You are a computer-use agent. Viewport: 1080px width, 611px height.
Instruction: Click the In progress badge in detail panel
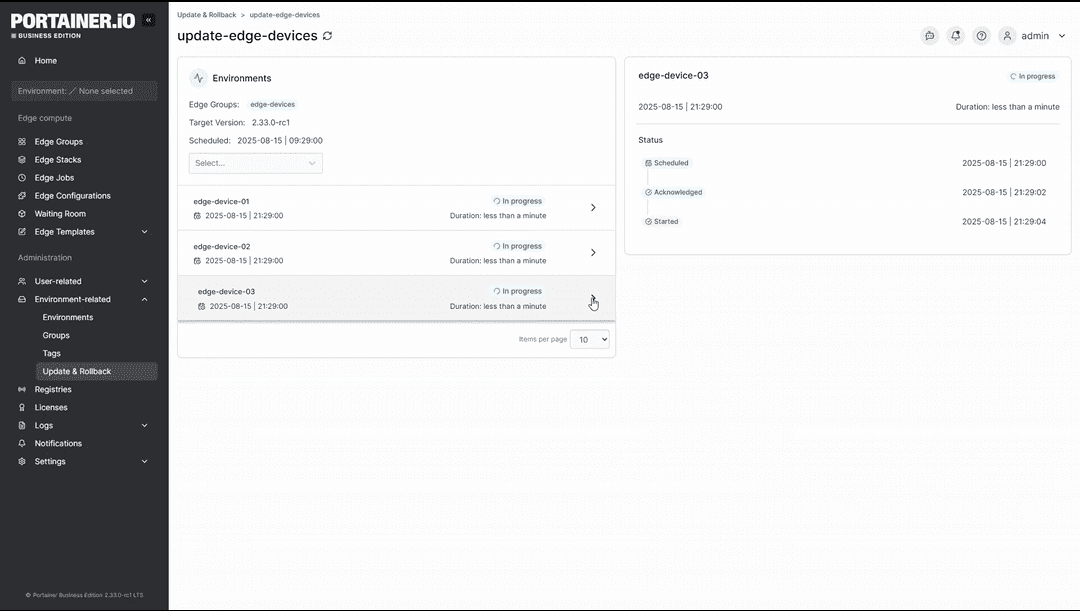pos(1032,76)
